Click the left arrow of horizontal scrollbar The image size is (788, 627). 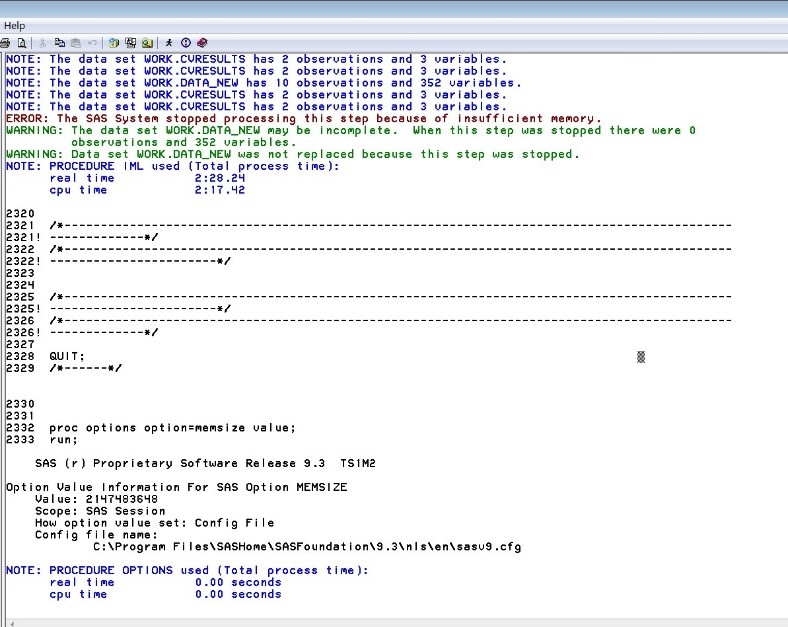tap(12, 623)
